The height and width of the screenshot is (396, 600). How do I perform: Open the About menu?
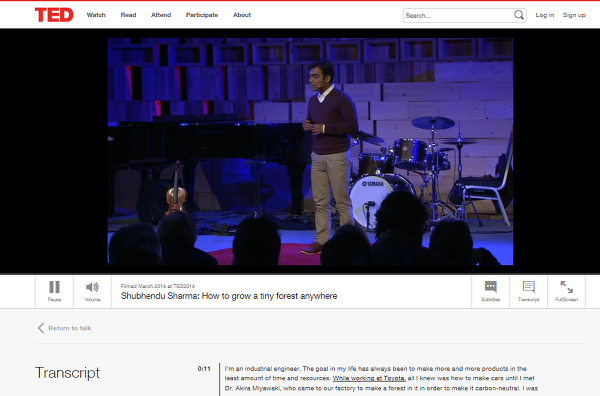(x=242, y=15)
